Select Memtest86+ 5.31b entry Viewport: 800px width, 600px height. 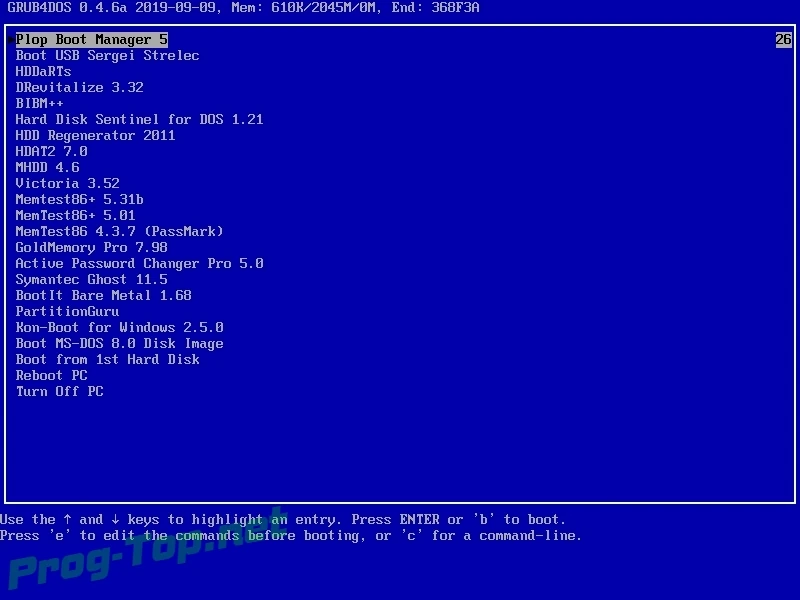coord(79,199)
